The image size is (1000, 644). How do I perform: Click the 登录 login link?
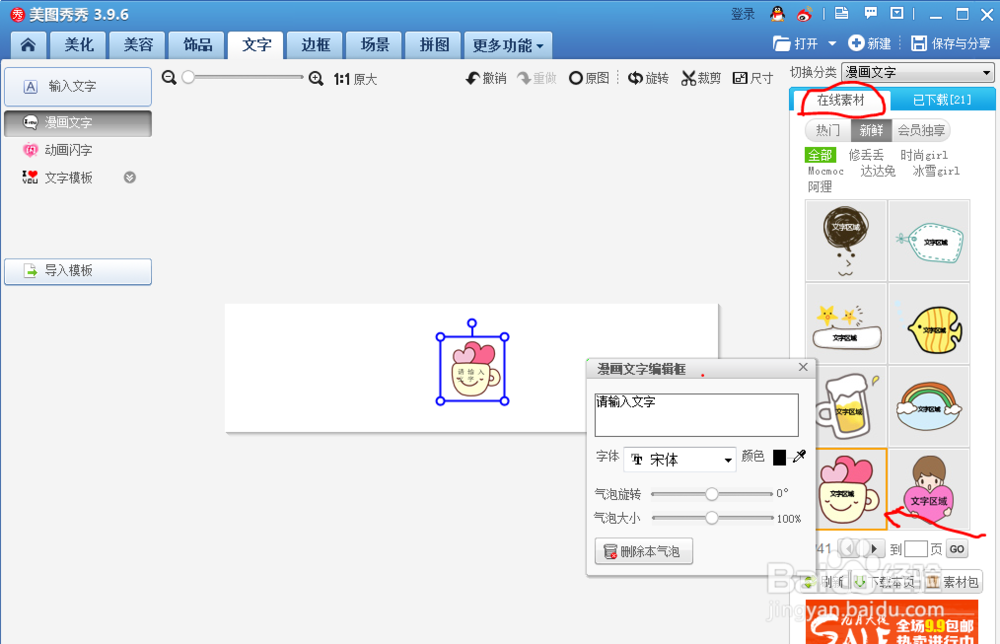tap(743, 14)
